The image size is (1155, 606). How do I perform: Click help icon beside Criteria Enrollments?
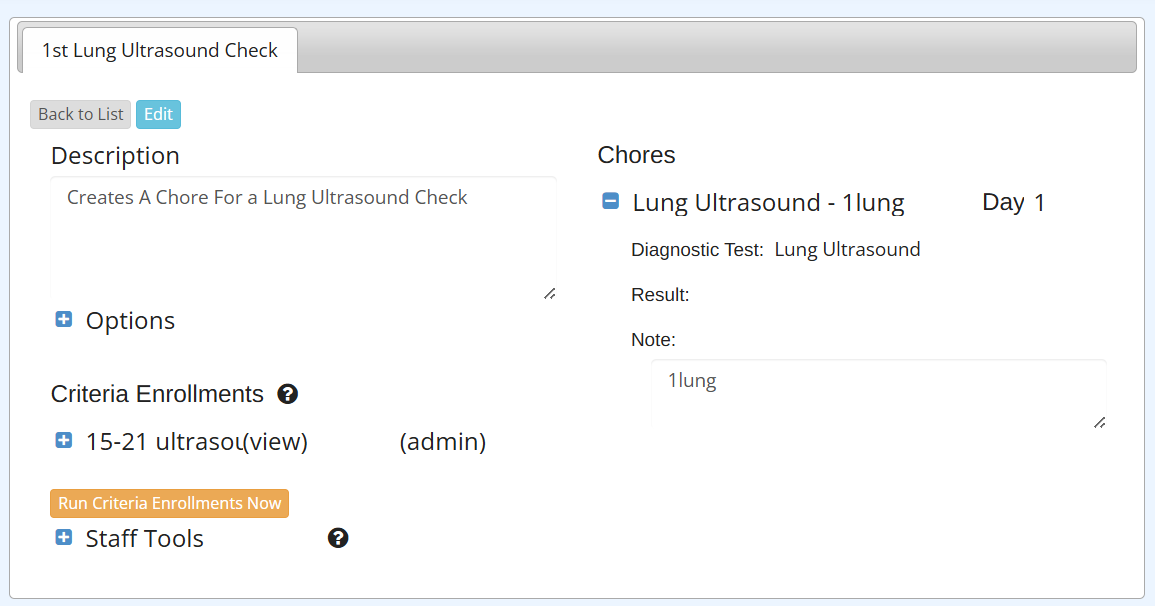[288, 394]
